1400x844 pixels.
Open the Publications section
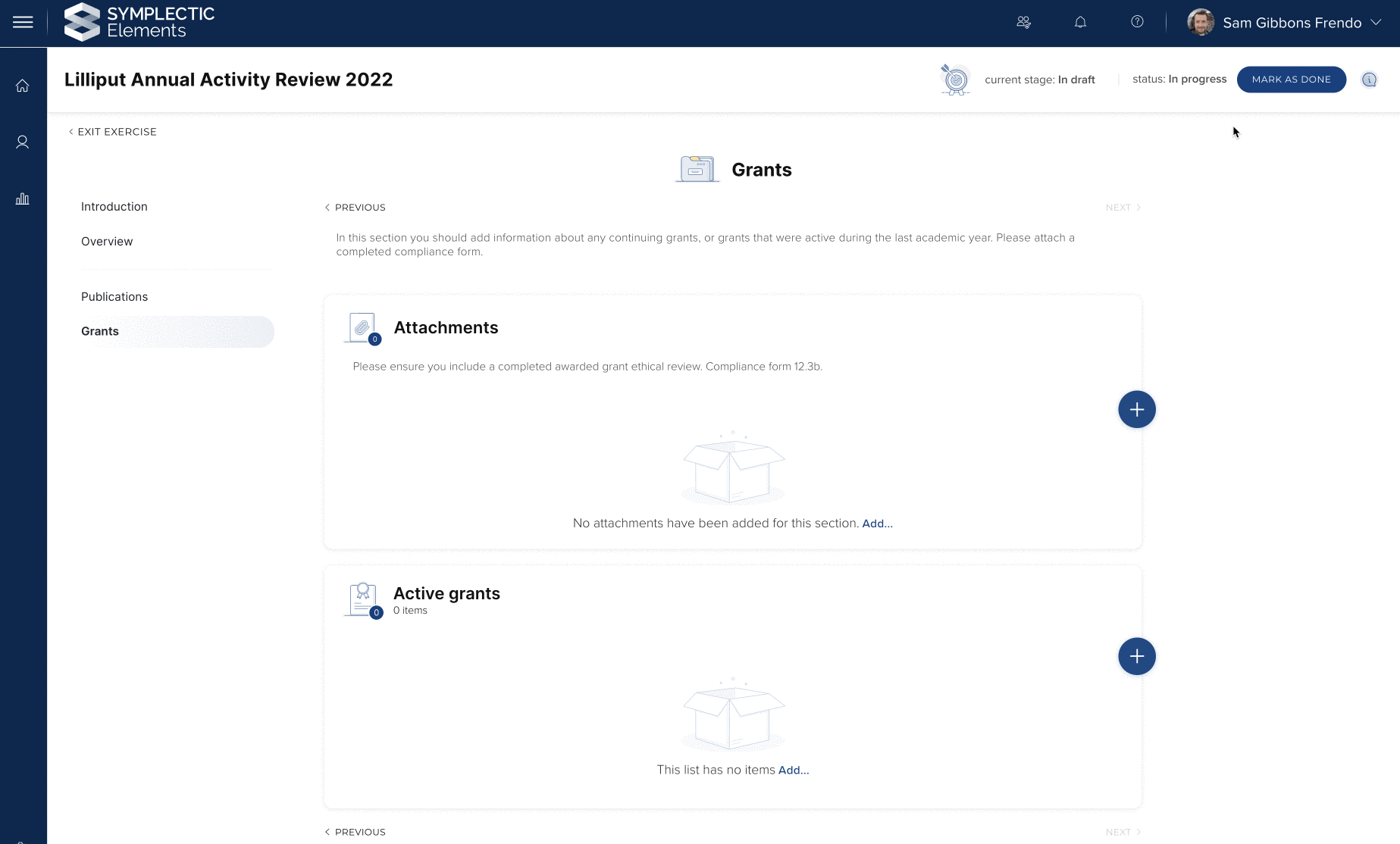click(x=114, y=297)
